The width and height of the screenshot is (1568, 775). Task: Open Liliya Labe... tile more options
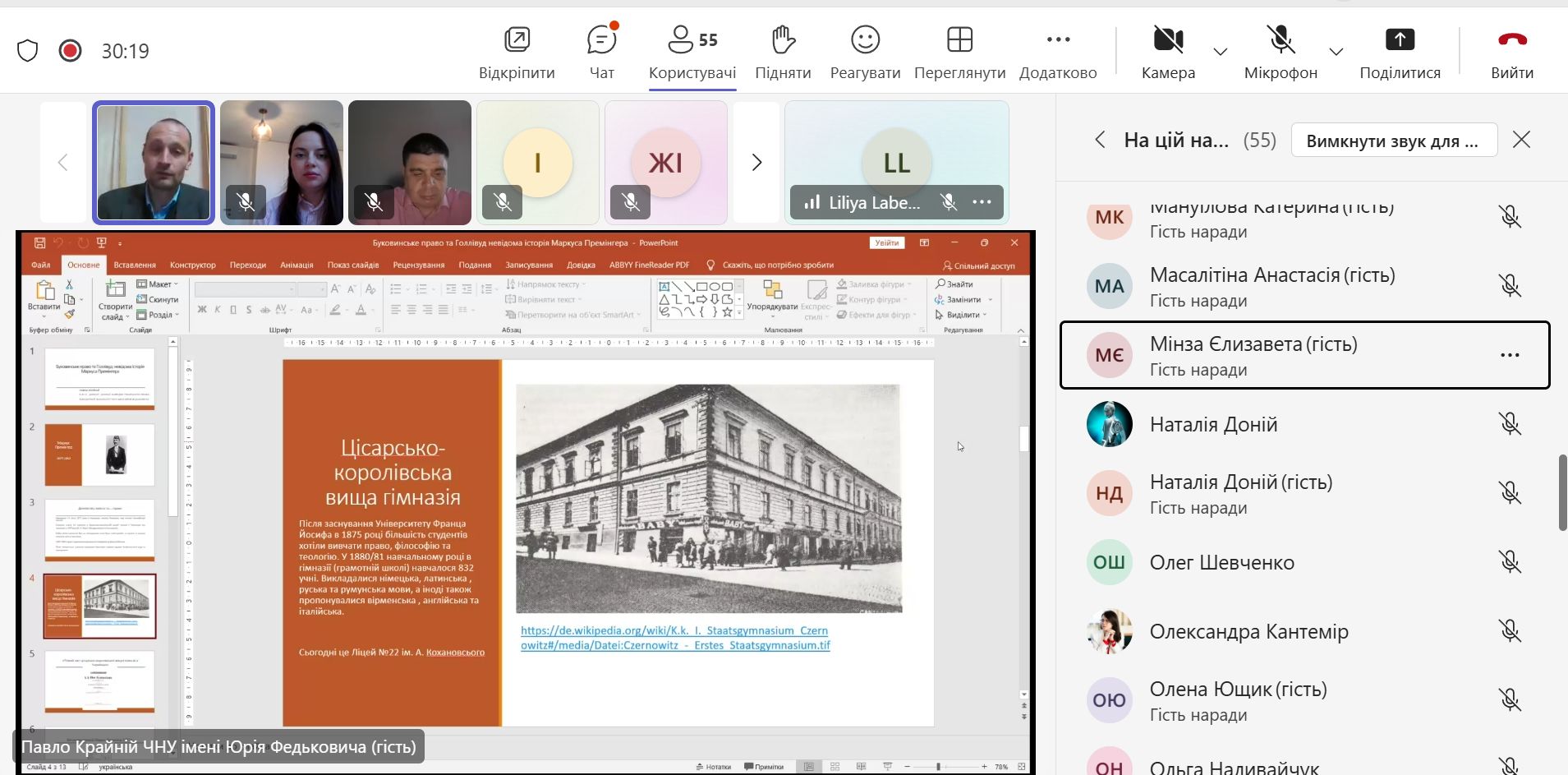(x=982, y=202)
